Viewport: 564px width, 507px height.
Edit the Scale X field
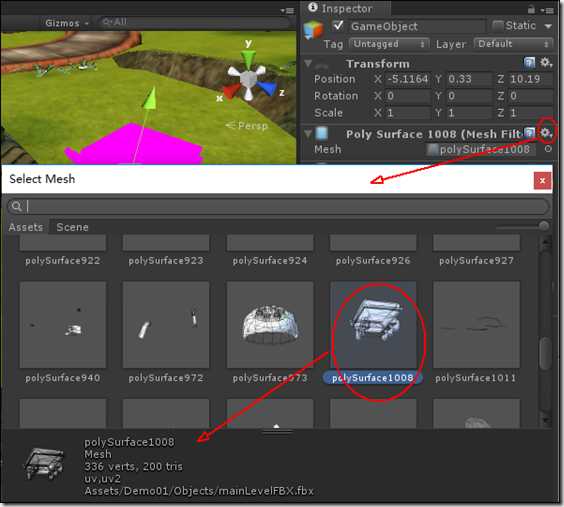coord(408,113)
